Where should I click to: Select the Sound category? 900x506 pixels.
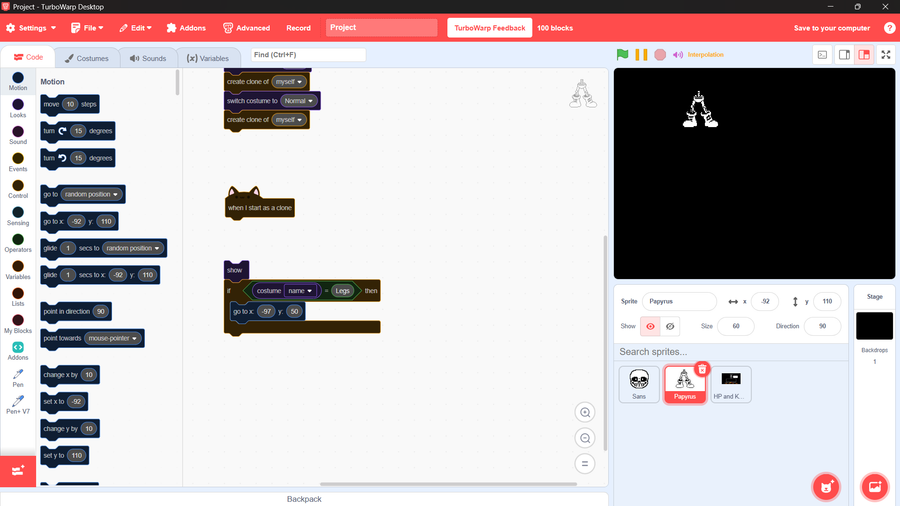(x=18, y=135)
